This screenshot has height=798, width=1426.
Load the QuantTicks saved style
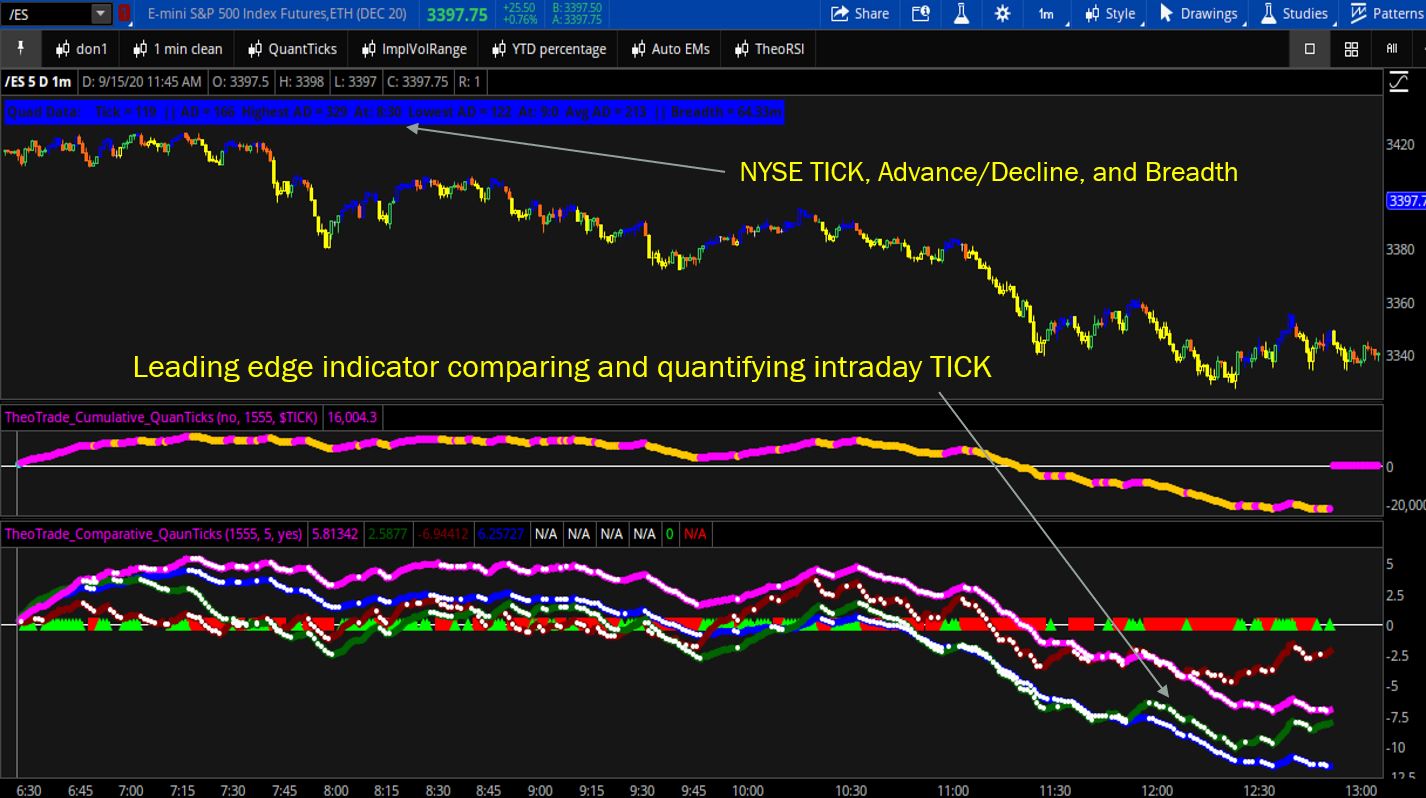[x=292, y=48]
